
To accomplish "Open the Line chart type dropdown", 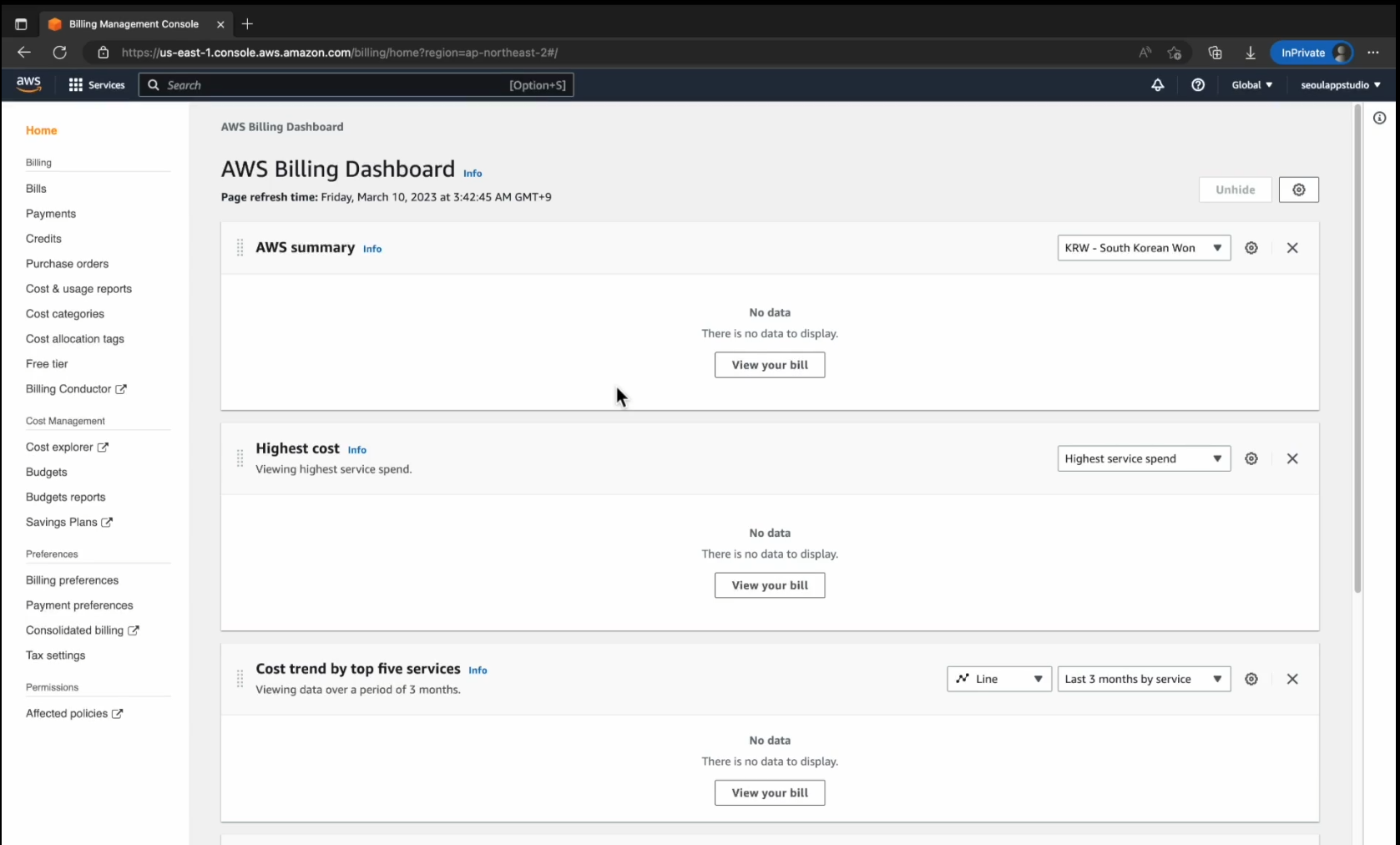I will pos(999,679).
